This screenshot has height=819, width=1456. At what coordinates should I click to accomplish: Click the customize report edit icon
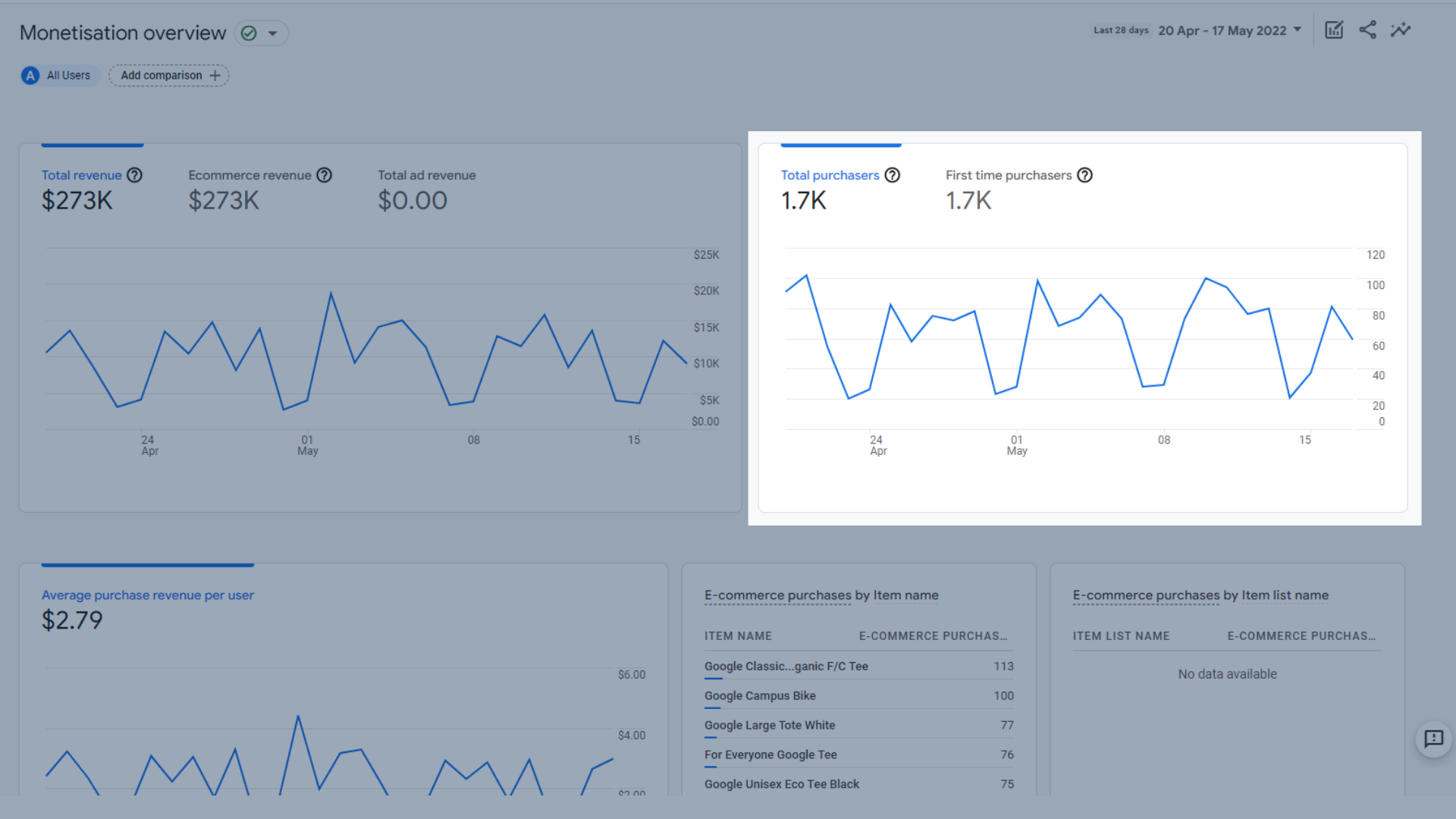point(1334,30)
